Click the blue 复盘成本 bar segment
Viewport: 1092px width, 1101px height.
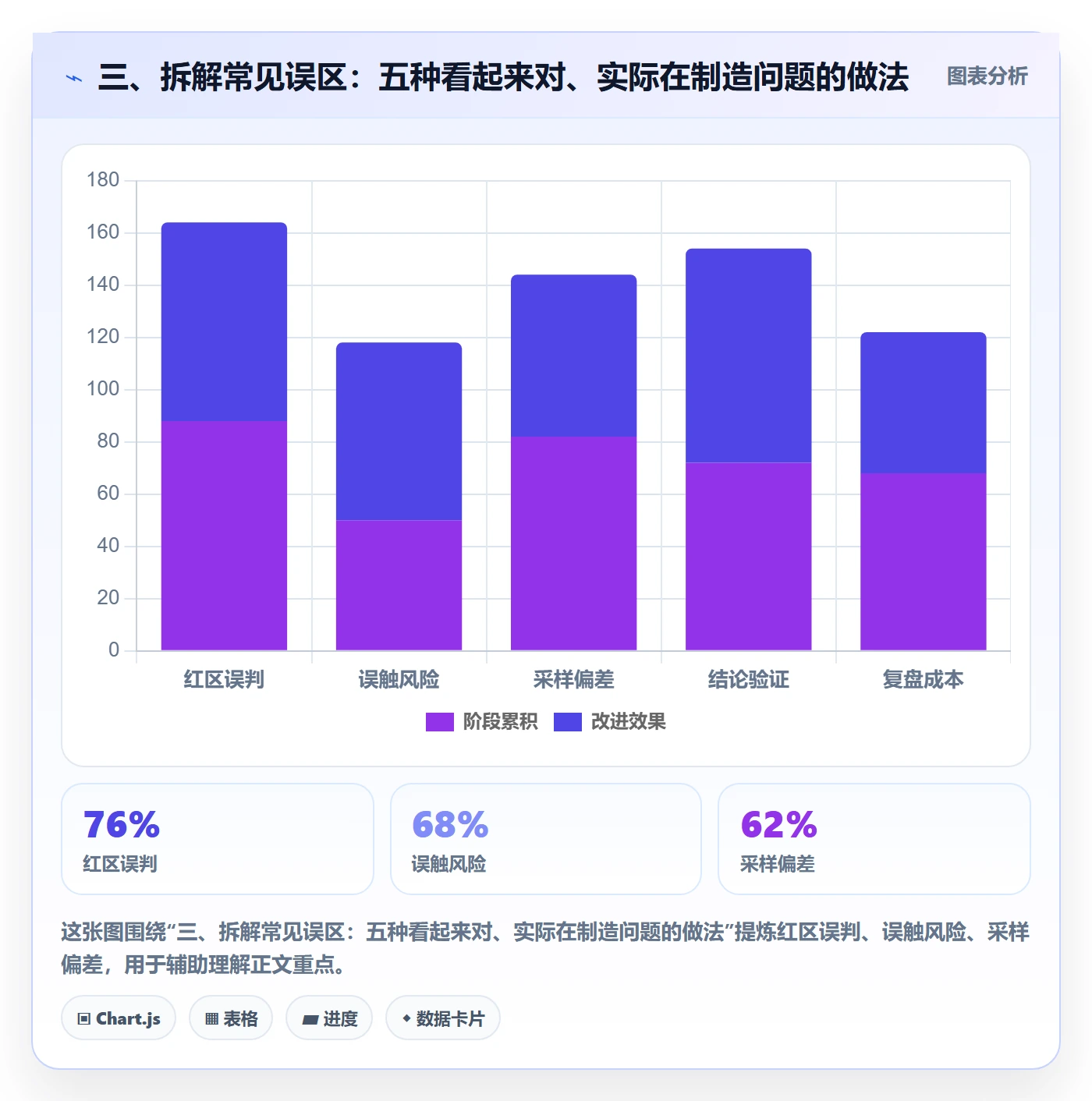[923, 403]
